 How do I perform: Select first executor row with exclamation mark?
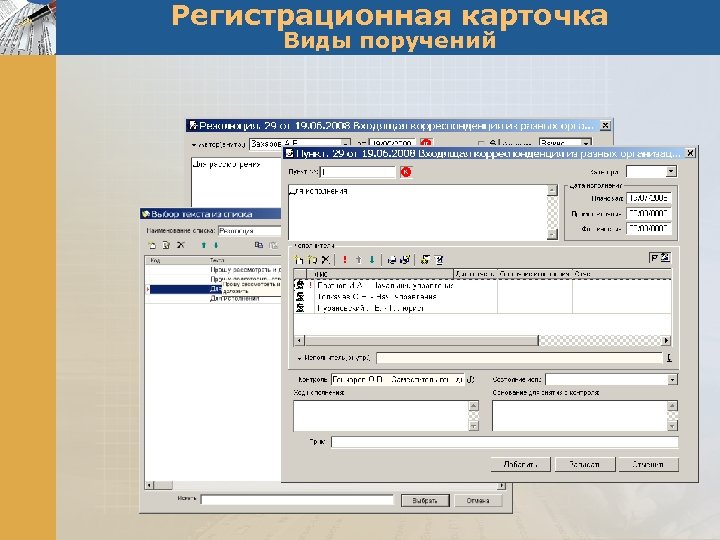[482, 286]
